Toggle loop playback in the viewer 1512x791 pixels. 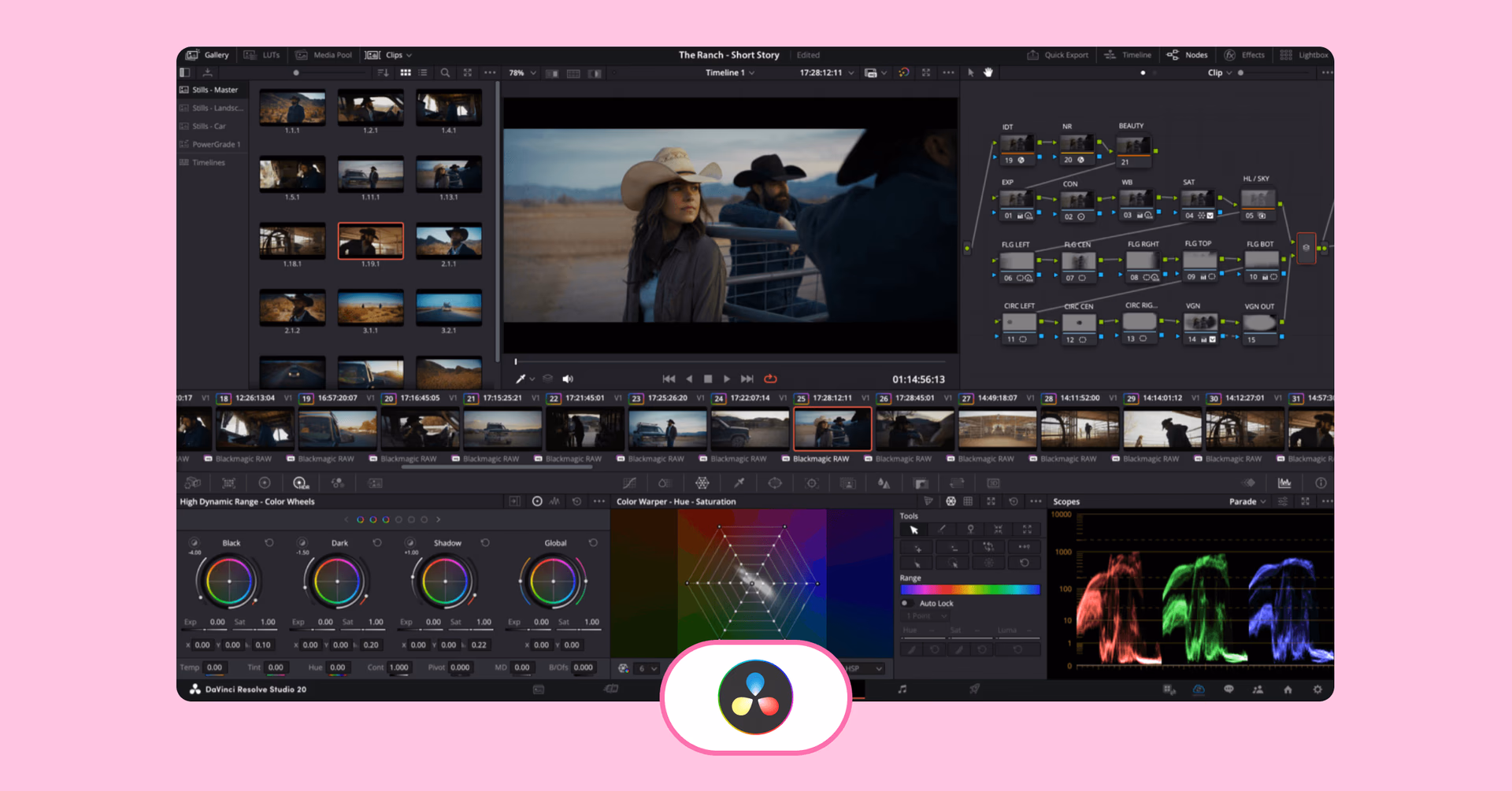(x=771, y=379)
